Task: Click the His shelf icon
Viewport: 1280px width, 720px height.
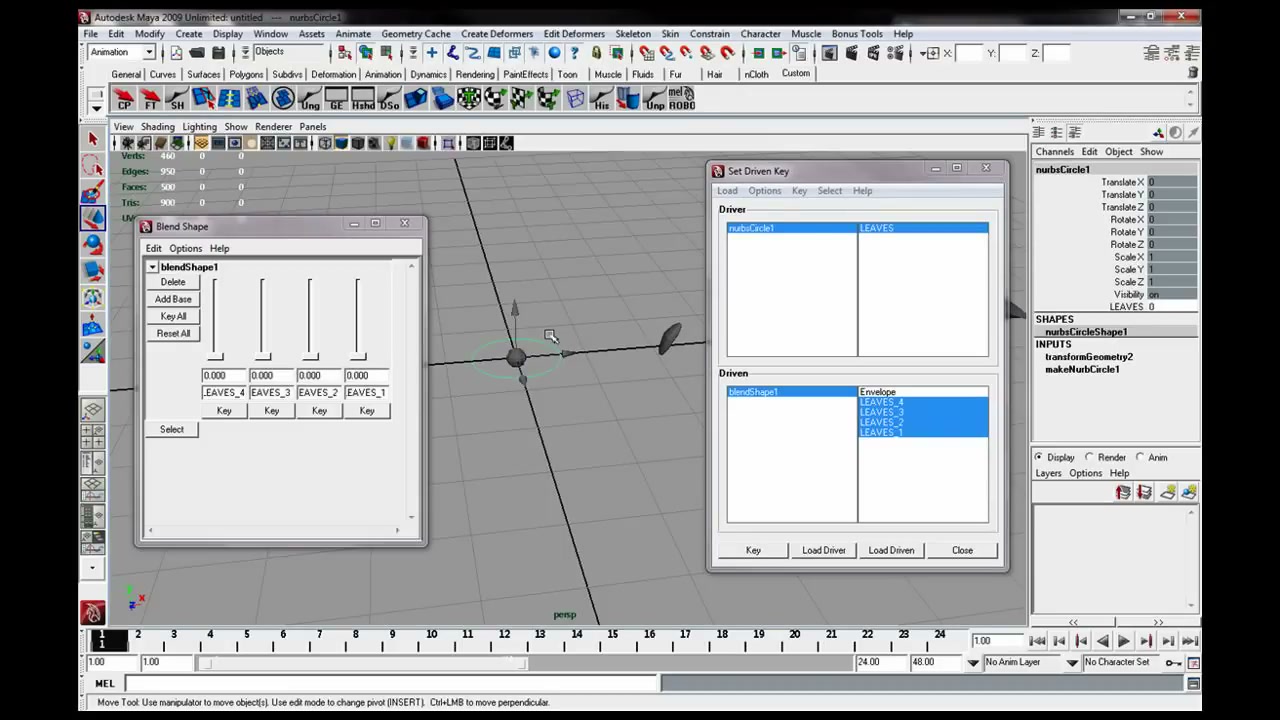Action: pos(601,98)
